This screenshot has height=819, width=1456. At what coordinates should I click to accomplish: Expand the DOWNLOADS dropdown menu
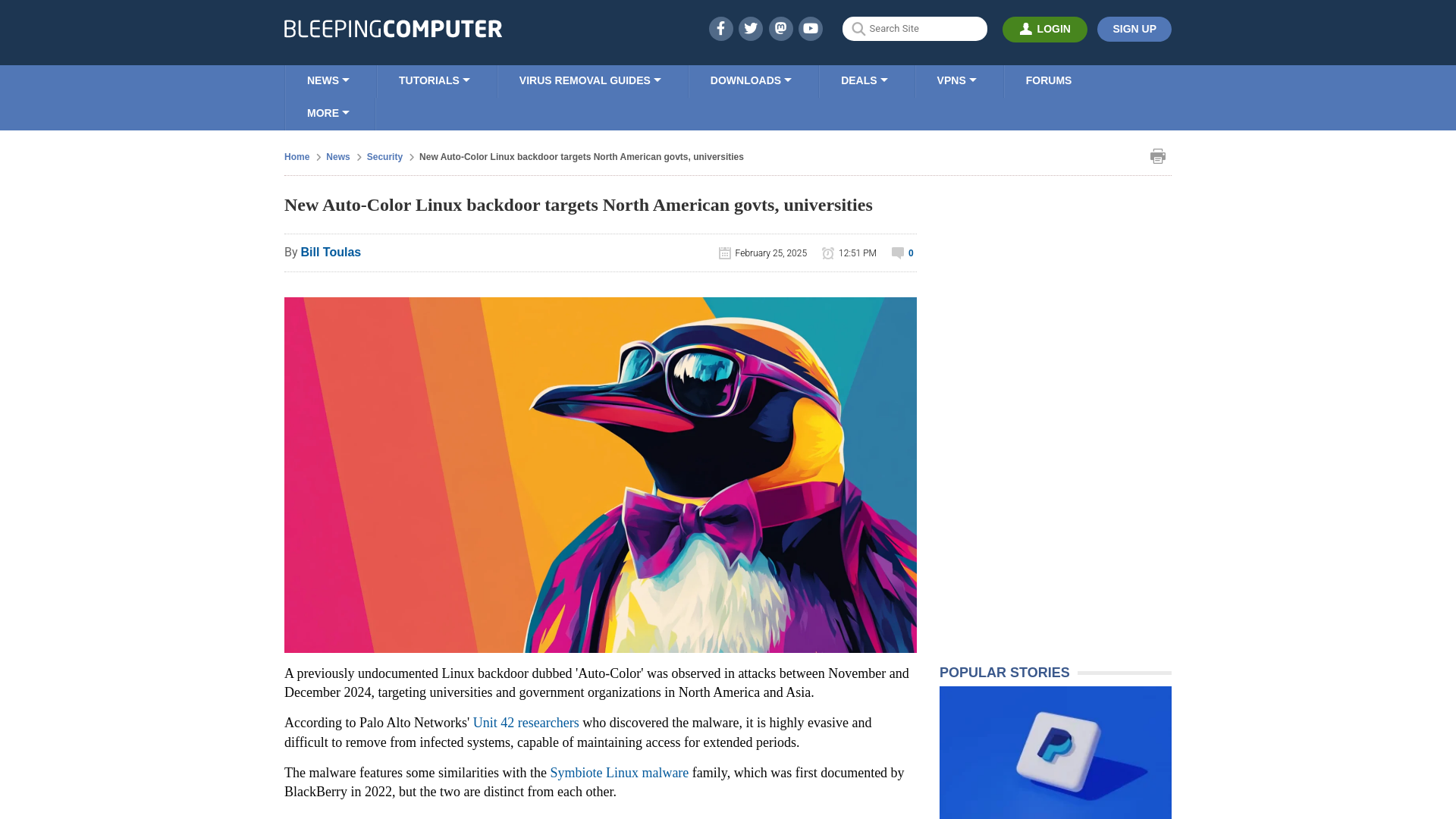tap(750, 80)
